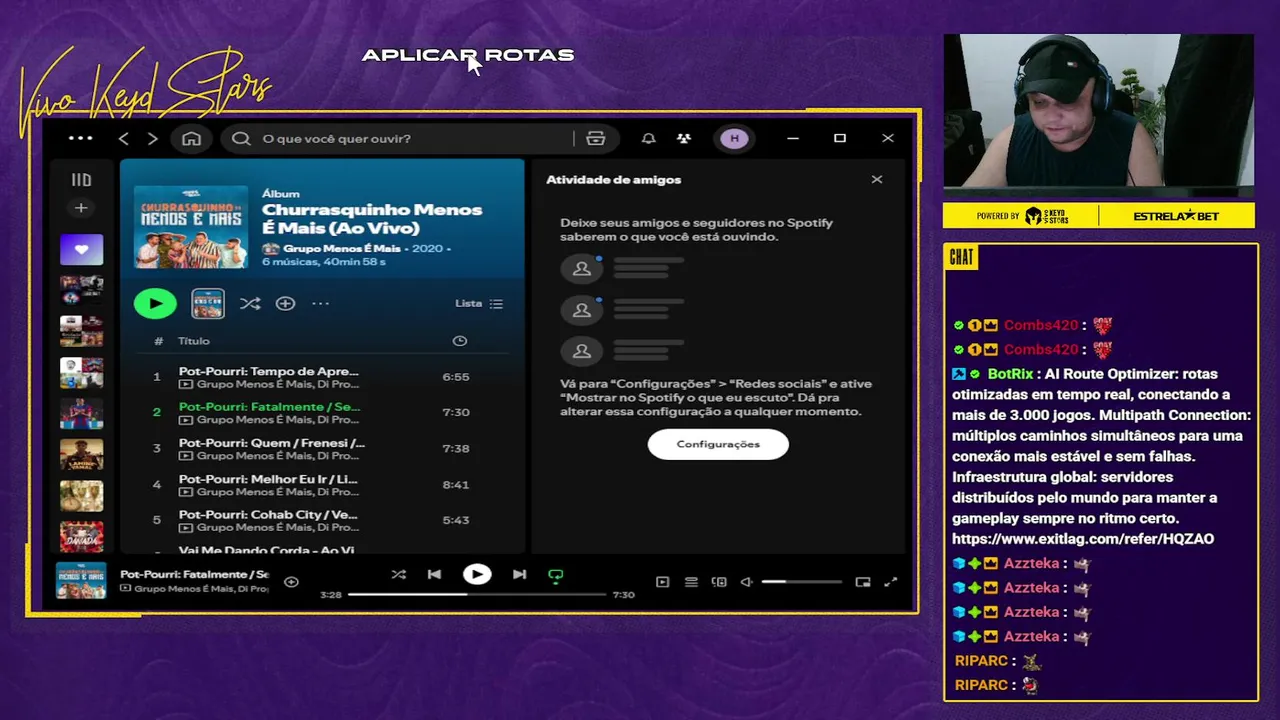Open the friend activity icon in top bar
The image size is (1280, 720).
(684, 138)
